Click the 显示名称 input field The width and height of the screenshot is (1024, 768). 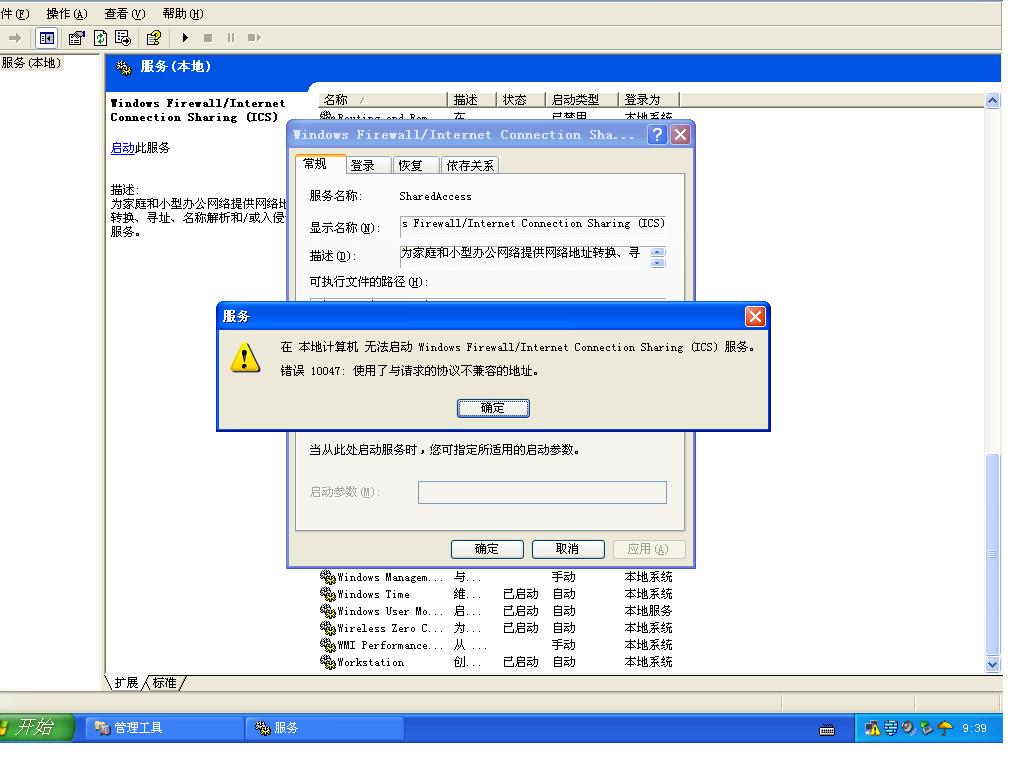click(x=533, y=225)
